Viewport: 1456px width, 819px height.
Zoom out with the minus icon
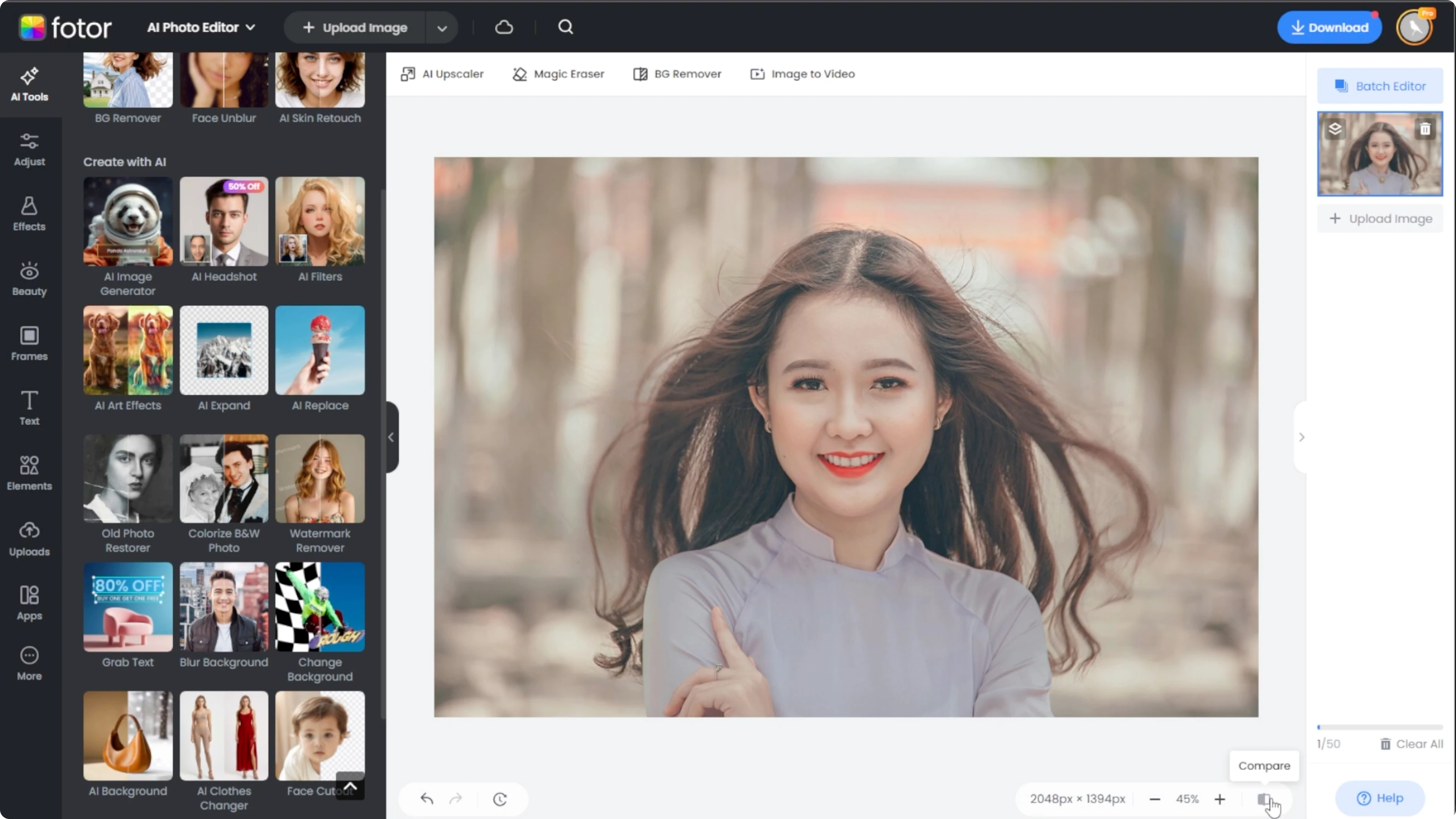tap(1155, 799)
